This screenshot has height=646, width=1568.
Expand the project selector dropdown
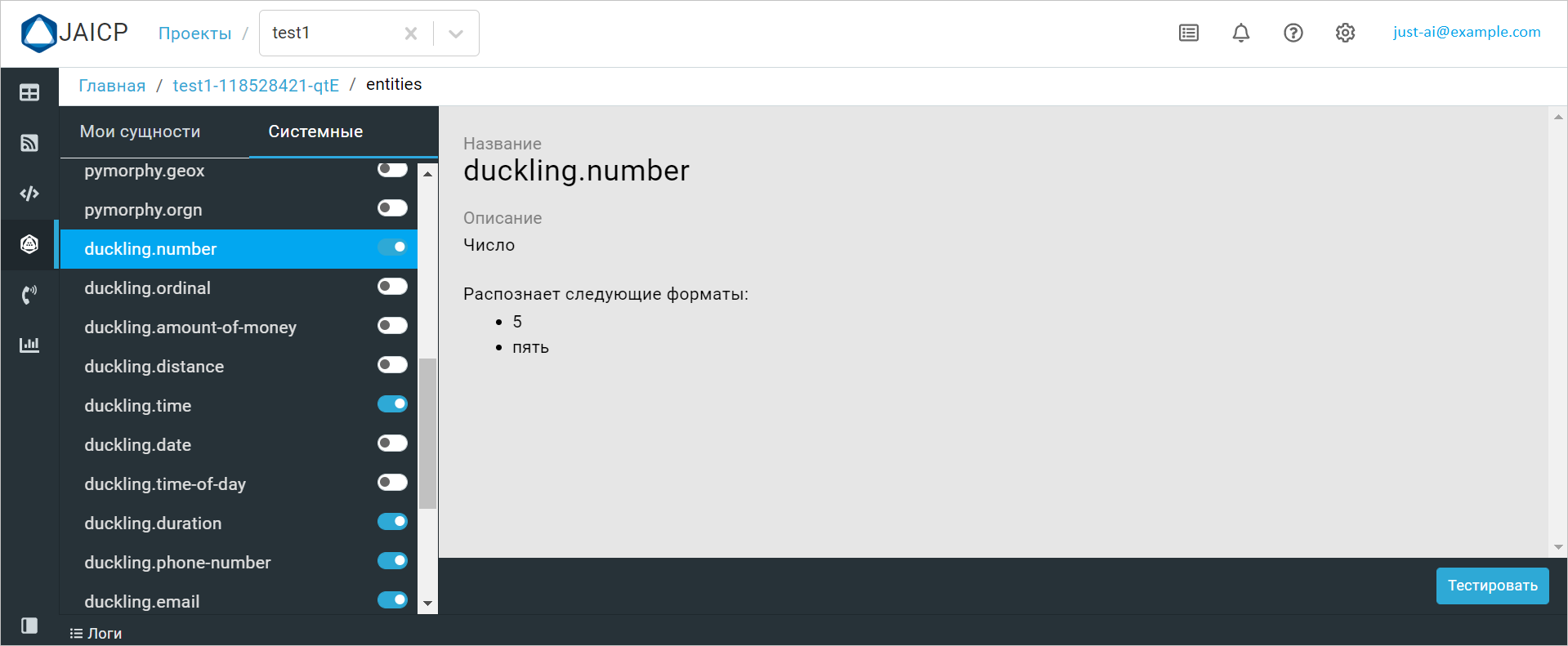click(454, 33)
